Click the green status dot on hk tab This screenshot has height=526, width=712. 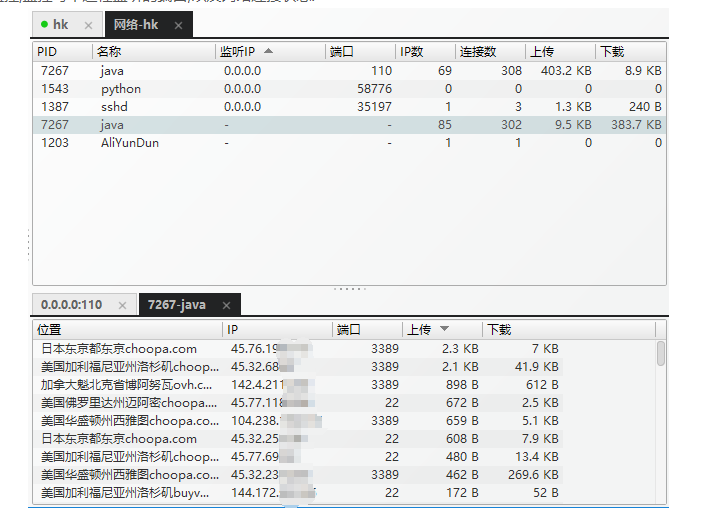click(x=44, y=24)
